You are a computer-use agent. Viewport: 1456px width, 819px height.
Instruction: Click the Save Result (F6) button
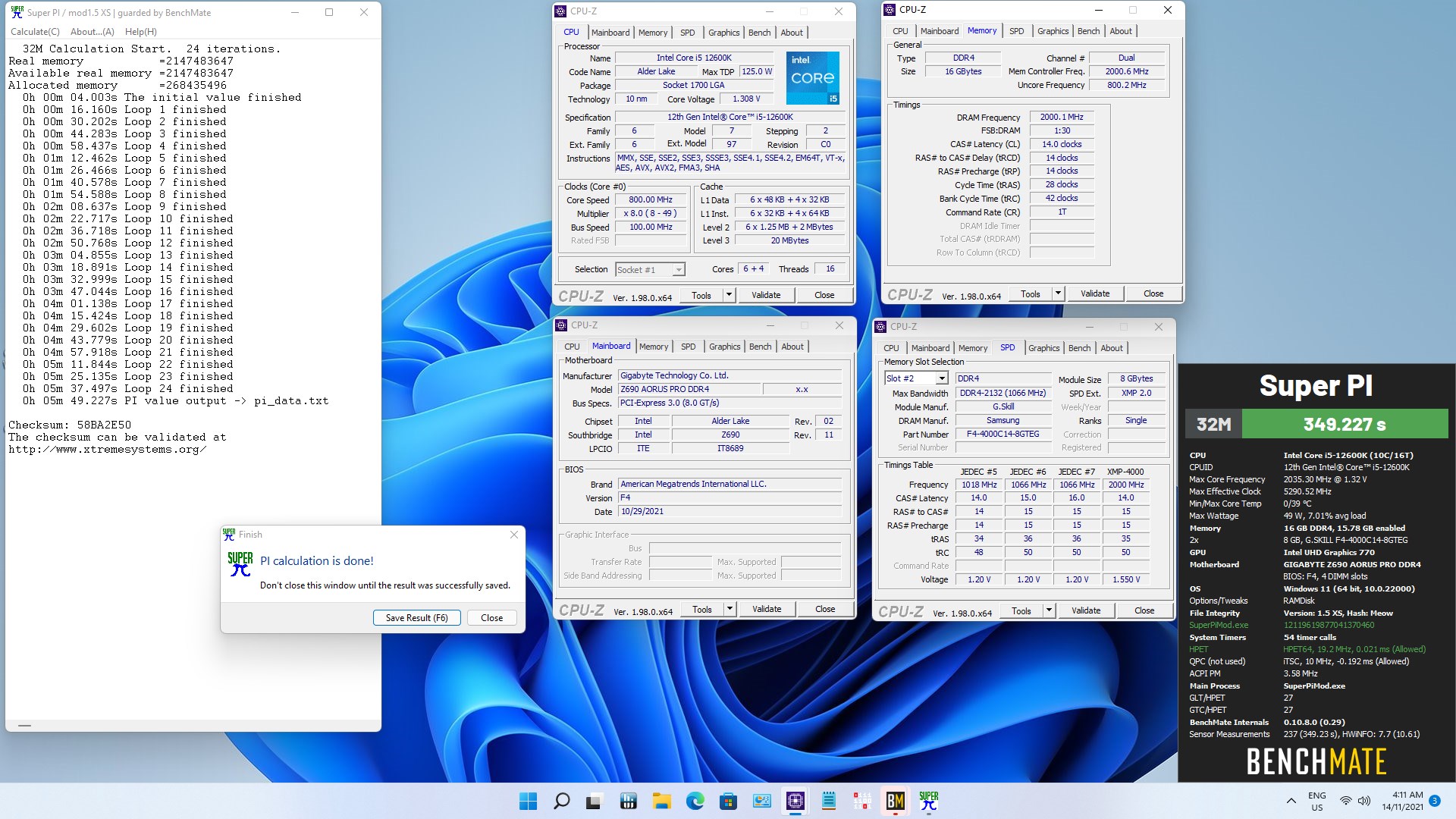click(416, 617)
